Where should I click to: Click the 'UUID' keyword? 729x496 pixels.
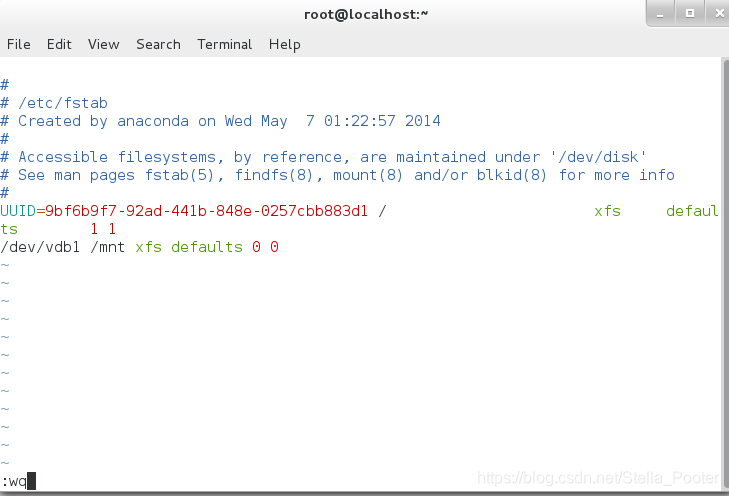(18, 211)
